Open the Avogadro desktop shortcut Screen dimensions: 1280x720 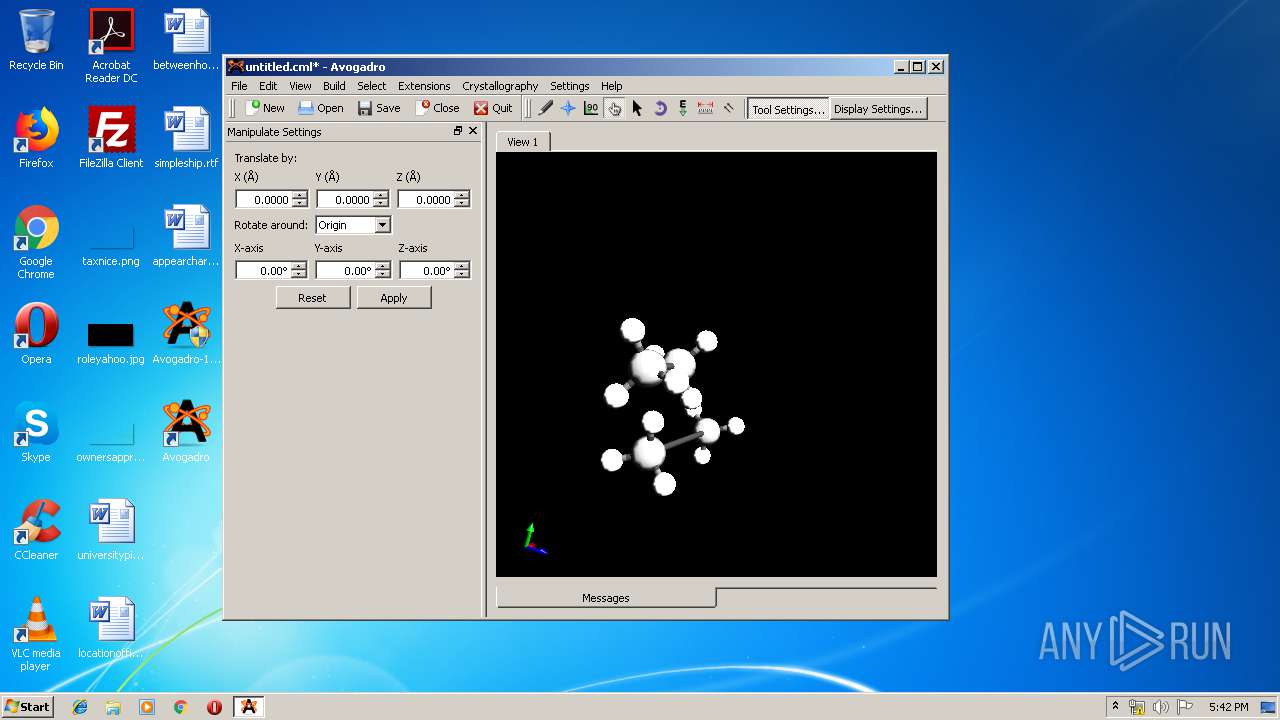(186, 433)
